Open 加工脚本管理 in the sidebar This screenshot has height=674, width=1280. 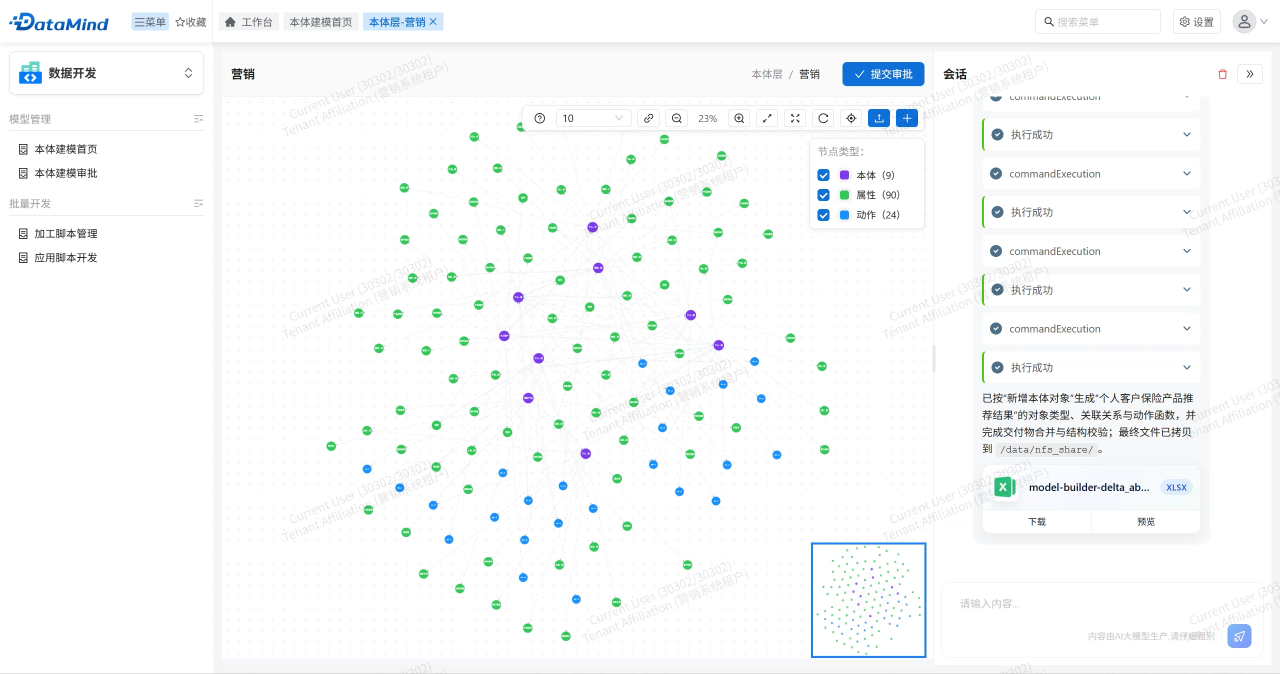click(x=66, y=234)
